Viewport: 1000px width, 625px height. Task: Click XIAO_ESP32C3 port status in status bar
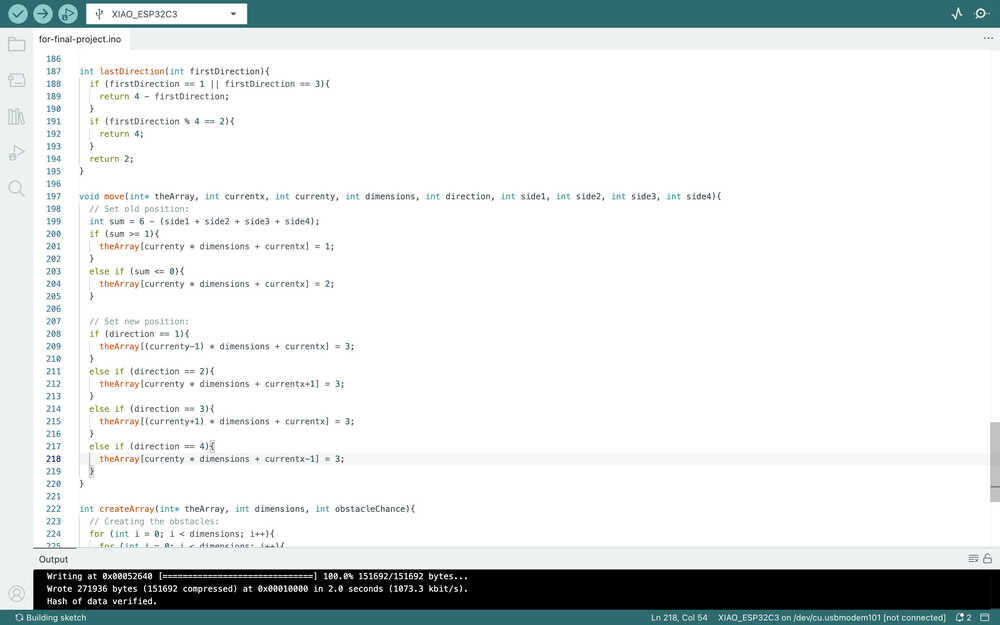(x=832, y=617)
